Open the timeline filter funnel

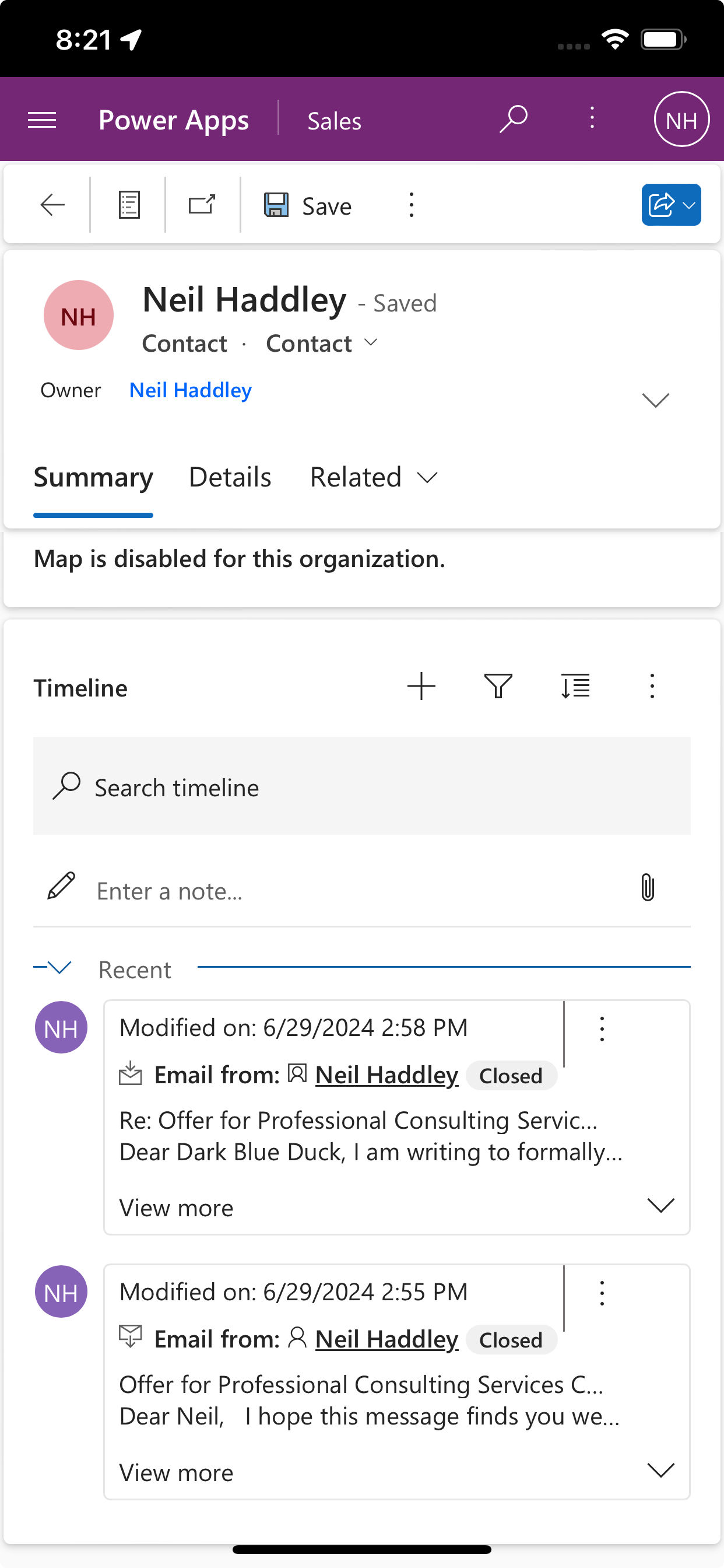point(498,687)
